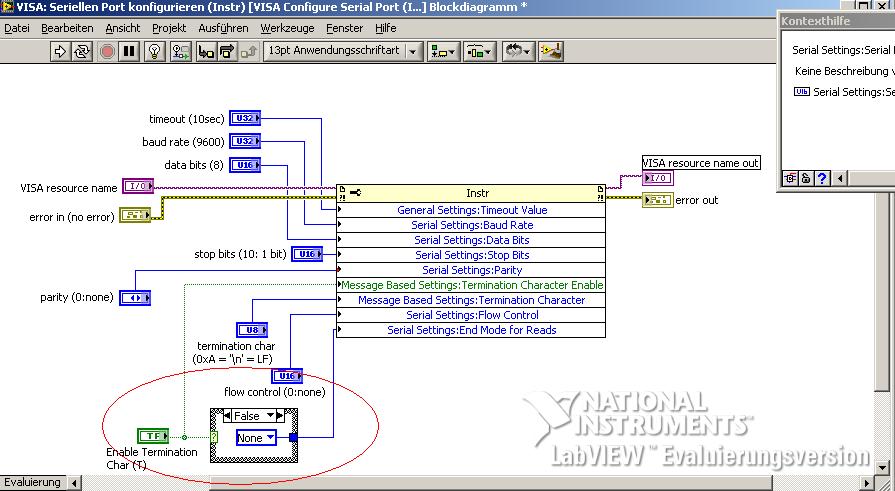Click horizontal scrollbar right arrow
The width and height of the screenshot is (895, 491).
coord(867,483)
